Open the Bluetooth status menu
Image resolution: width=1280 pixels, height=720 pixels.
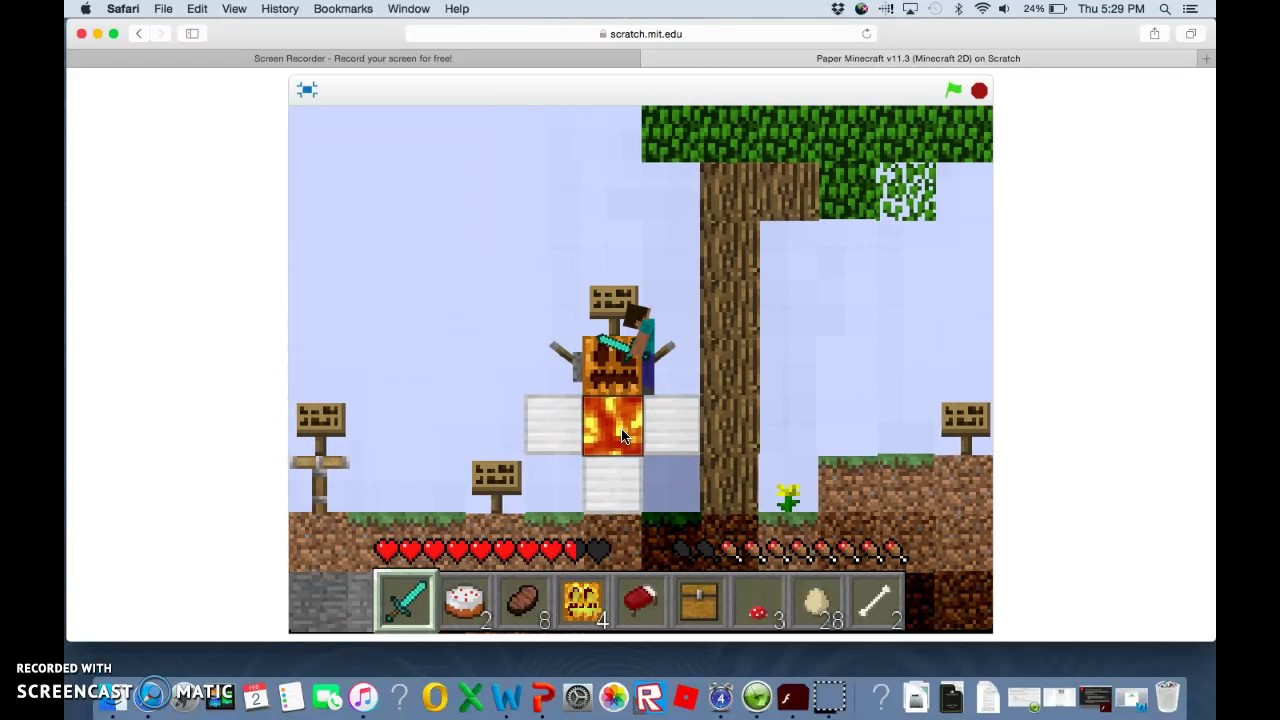point(958,9)
